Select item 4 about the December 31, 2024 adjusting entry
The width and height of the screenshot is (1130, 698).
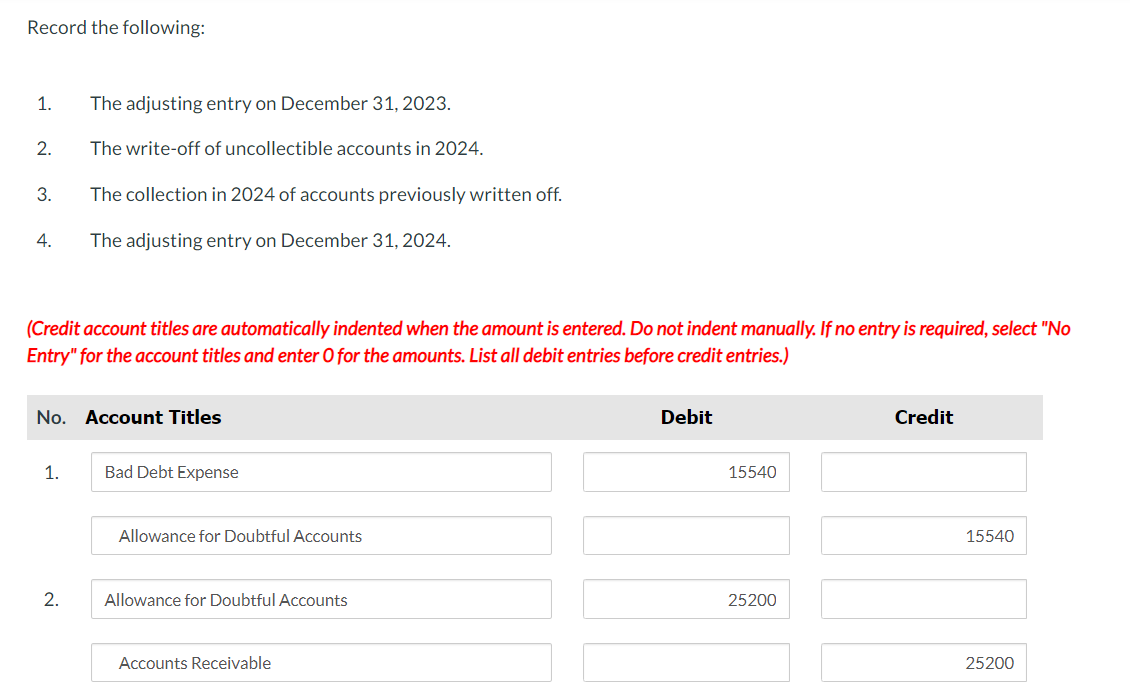(270, 240)
